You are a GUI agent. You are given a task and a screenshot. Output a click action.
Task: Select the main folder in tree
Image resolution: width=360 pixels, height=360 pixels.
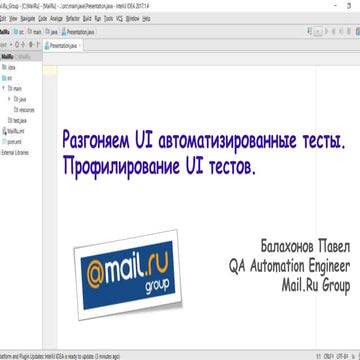click(15, 89)
